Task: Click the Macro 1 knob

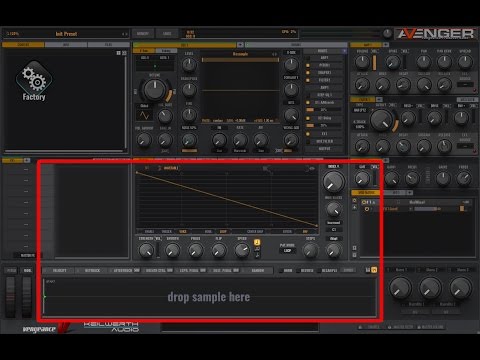Action: pos(400,288)
